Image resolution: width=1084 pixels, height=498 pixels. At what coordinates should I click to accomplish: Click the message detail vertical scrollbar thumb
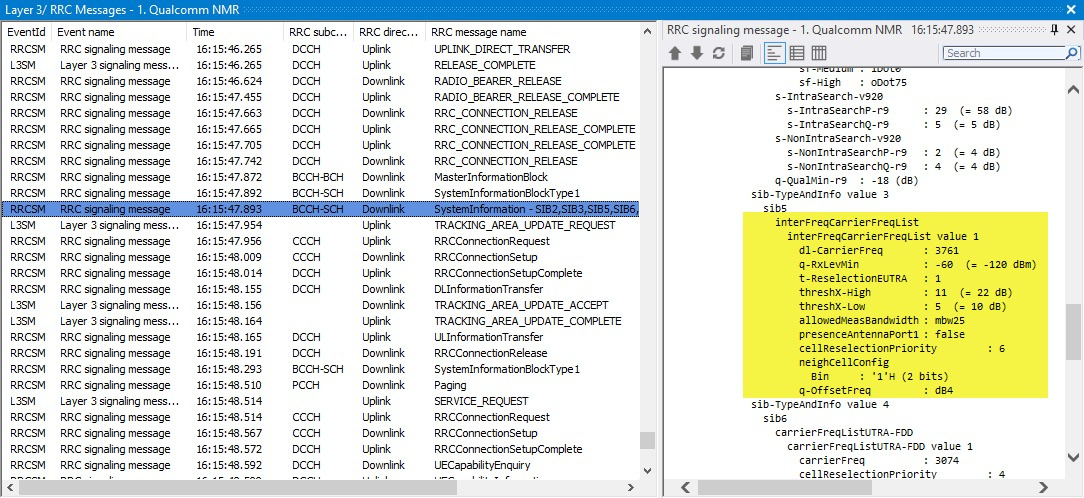[1074, 332]
